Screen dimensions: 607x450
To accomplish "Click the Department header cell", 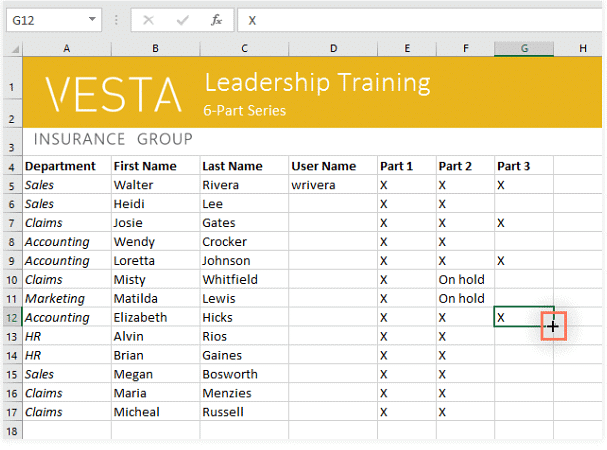I will click(67, 166).
